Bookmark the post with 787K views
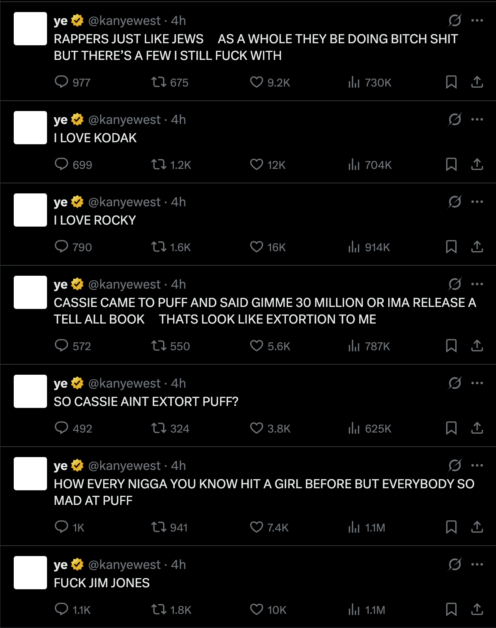The height and width of the screenshot is (628, 496). coord(451,346)
